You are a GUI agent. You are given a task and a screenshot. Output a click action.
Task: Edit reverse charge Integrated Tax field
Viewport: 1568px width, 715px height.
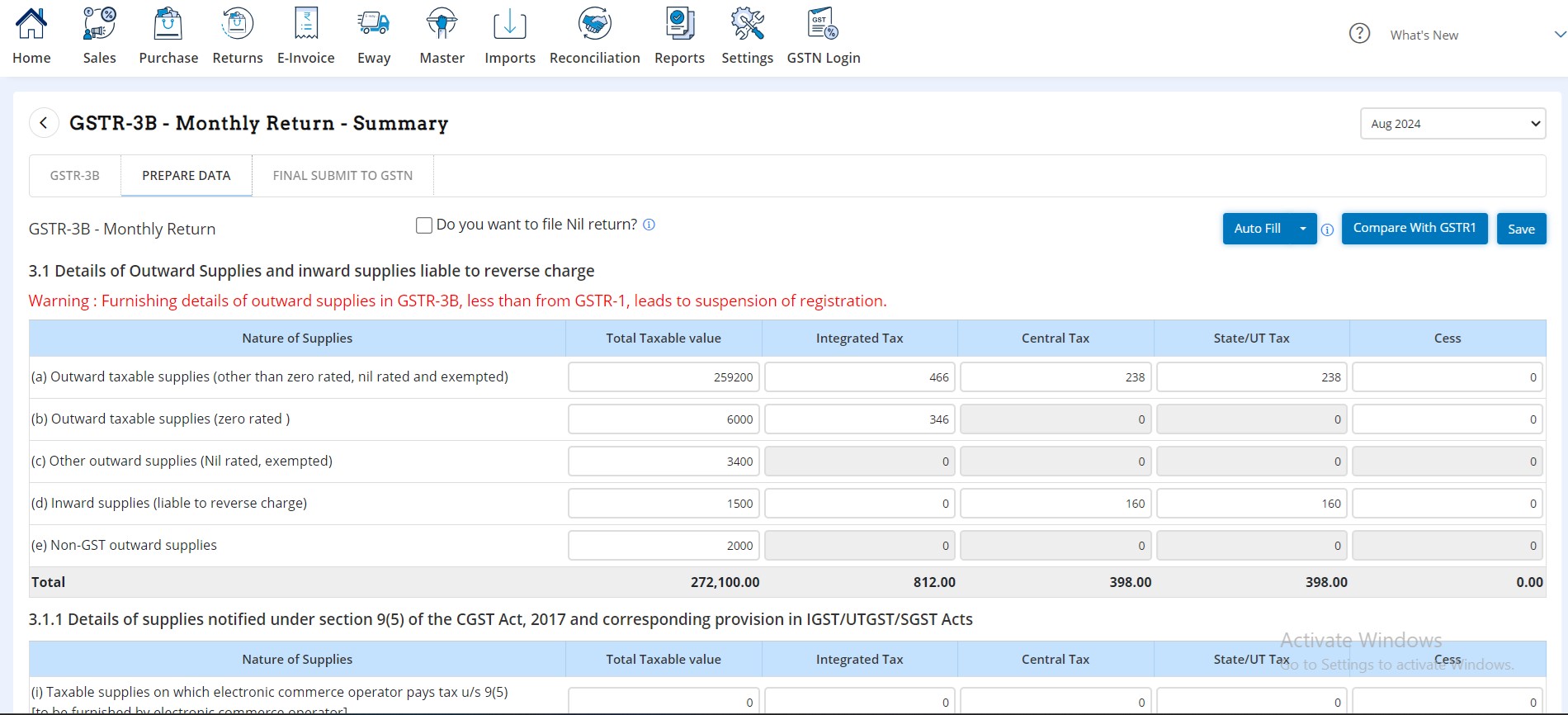tap(859, 504)
